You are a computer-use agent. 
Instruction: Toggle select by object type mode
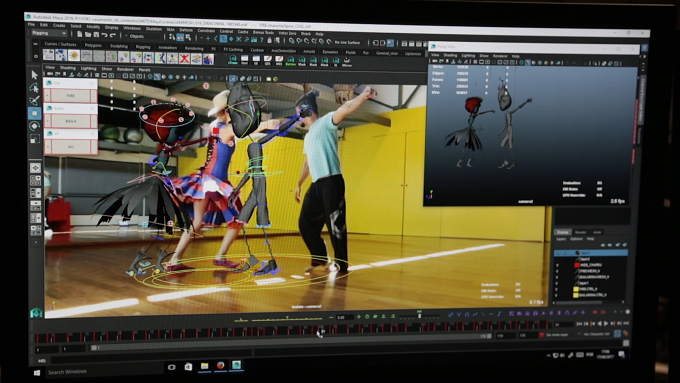coord(180,38)
